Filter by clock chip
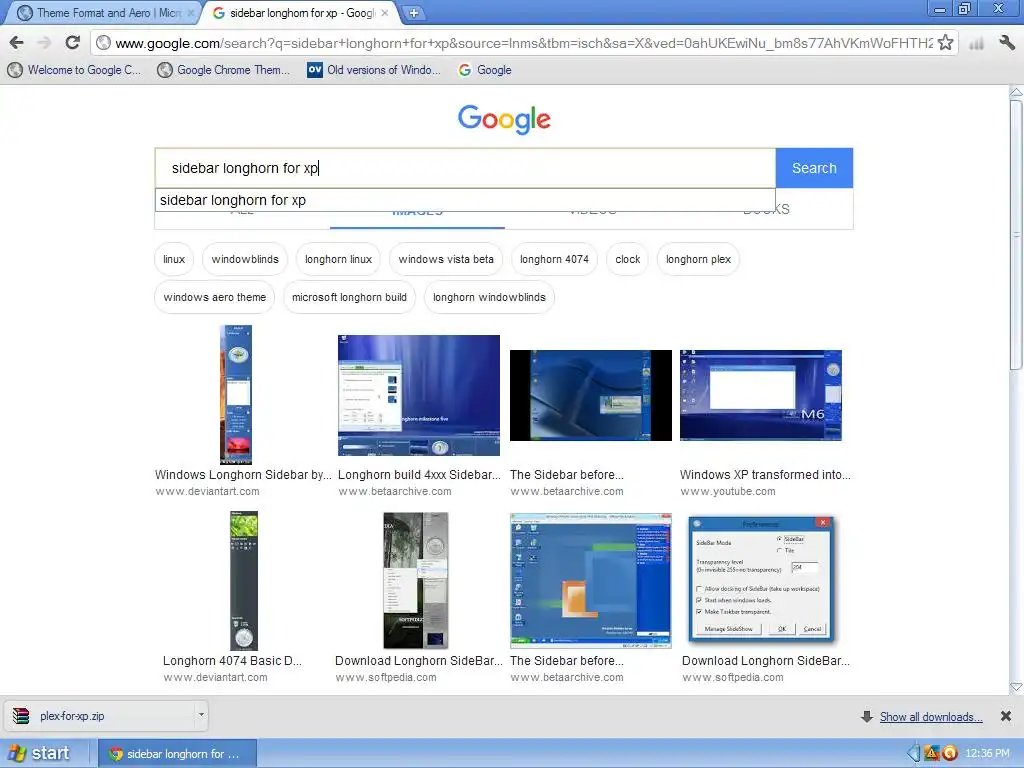 tap(628, 259)
